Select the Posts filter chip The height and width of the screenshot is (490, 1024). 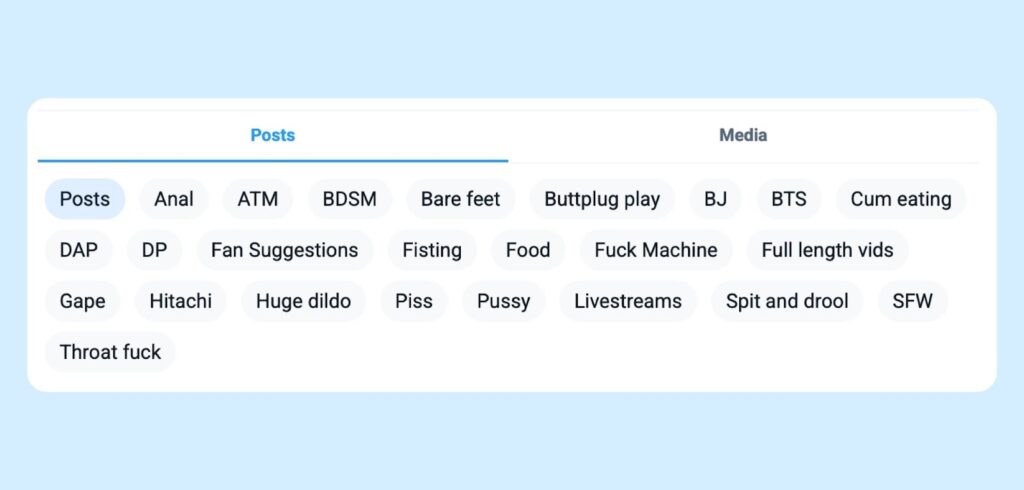pyautogui.click(x=85, y=199)
